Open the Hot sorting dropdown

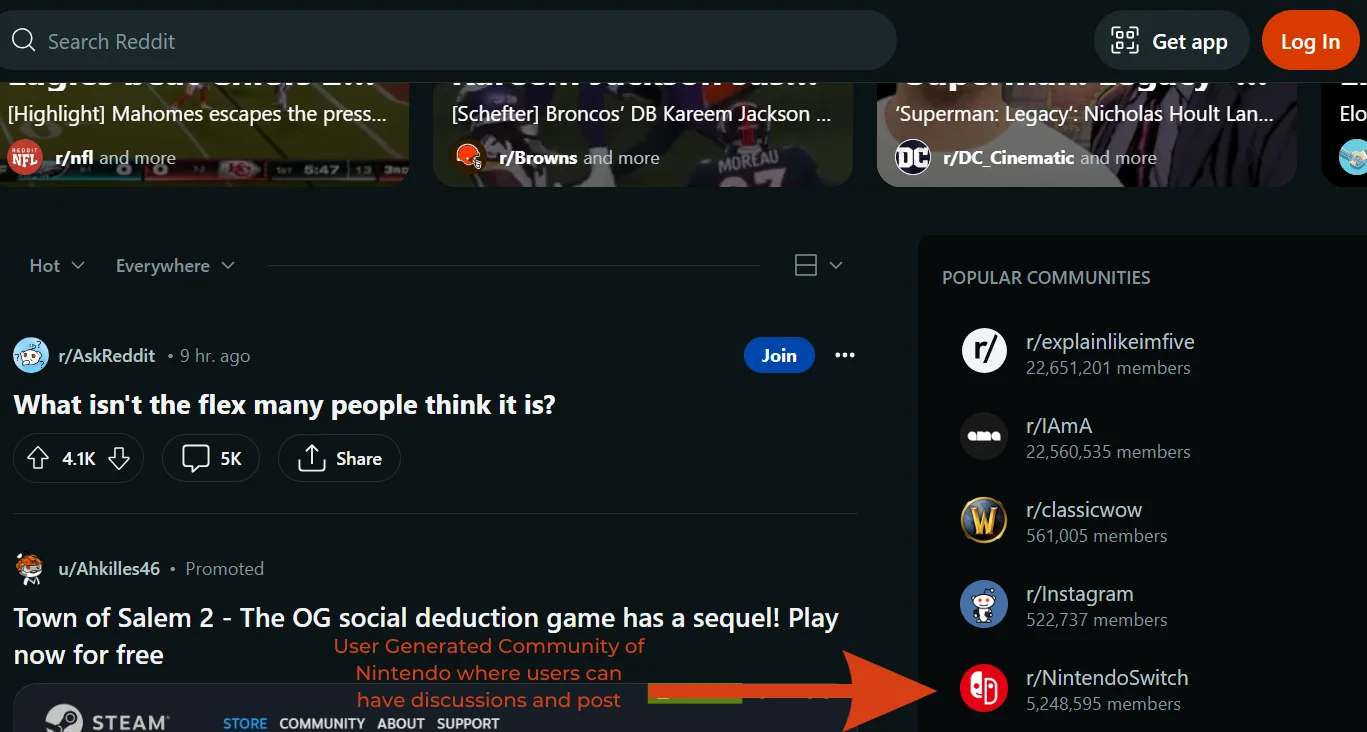pyautogui.click(x=55, y=265)
